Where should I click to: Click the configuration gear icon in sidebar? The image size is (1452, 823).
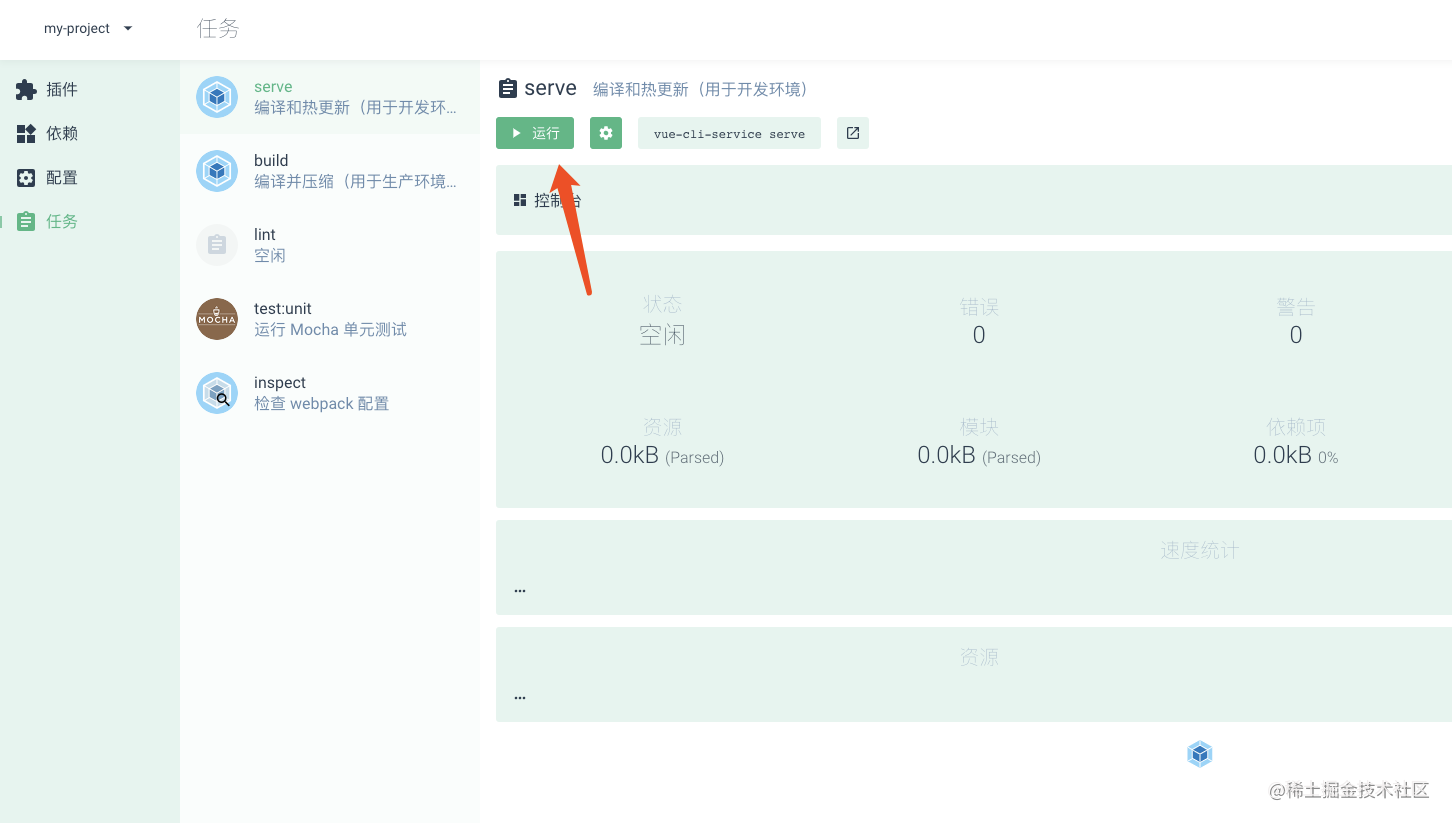26,178
